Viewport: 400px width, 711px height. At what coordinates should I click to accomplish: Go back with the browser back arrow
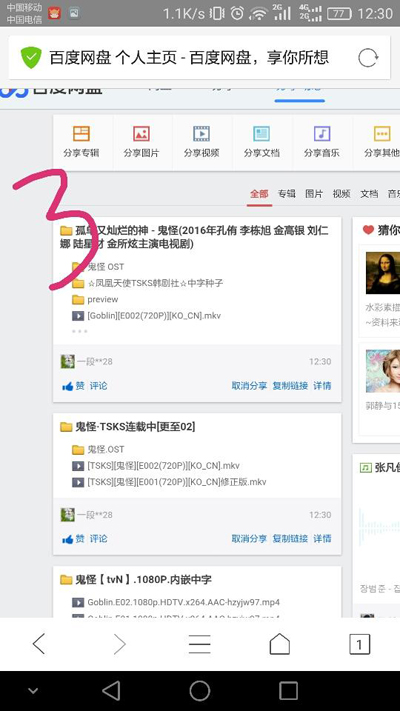[39, 644]
